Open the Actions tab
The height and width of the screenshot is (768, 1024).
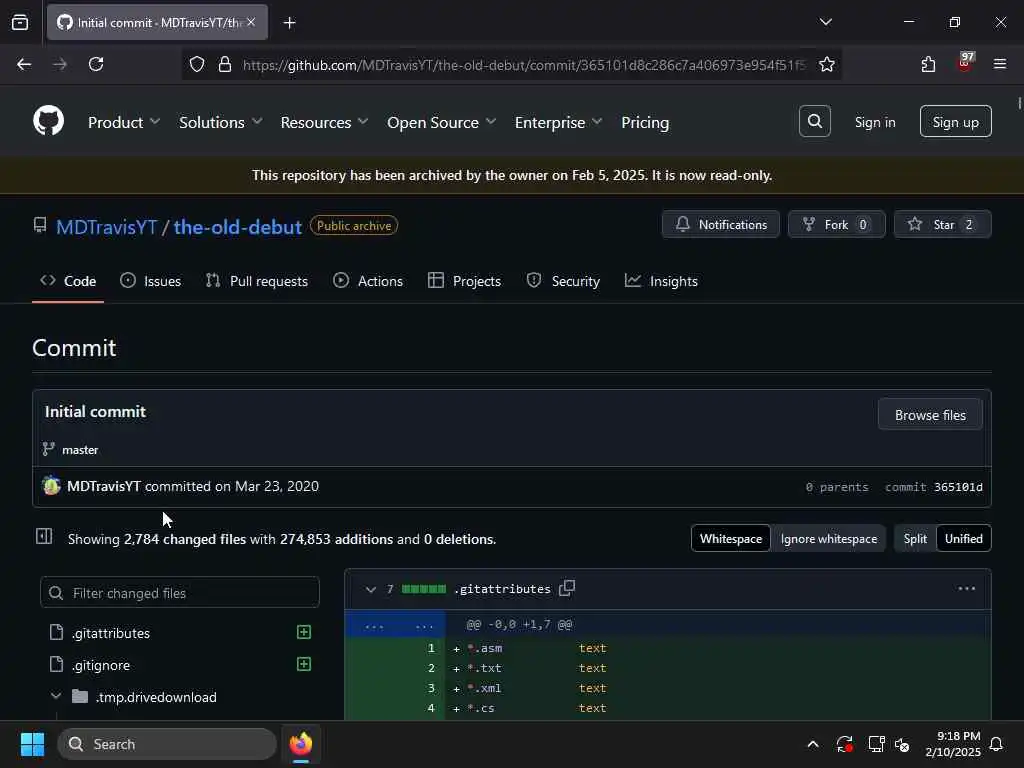[x=368, y=281]
